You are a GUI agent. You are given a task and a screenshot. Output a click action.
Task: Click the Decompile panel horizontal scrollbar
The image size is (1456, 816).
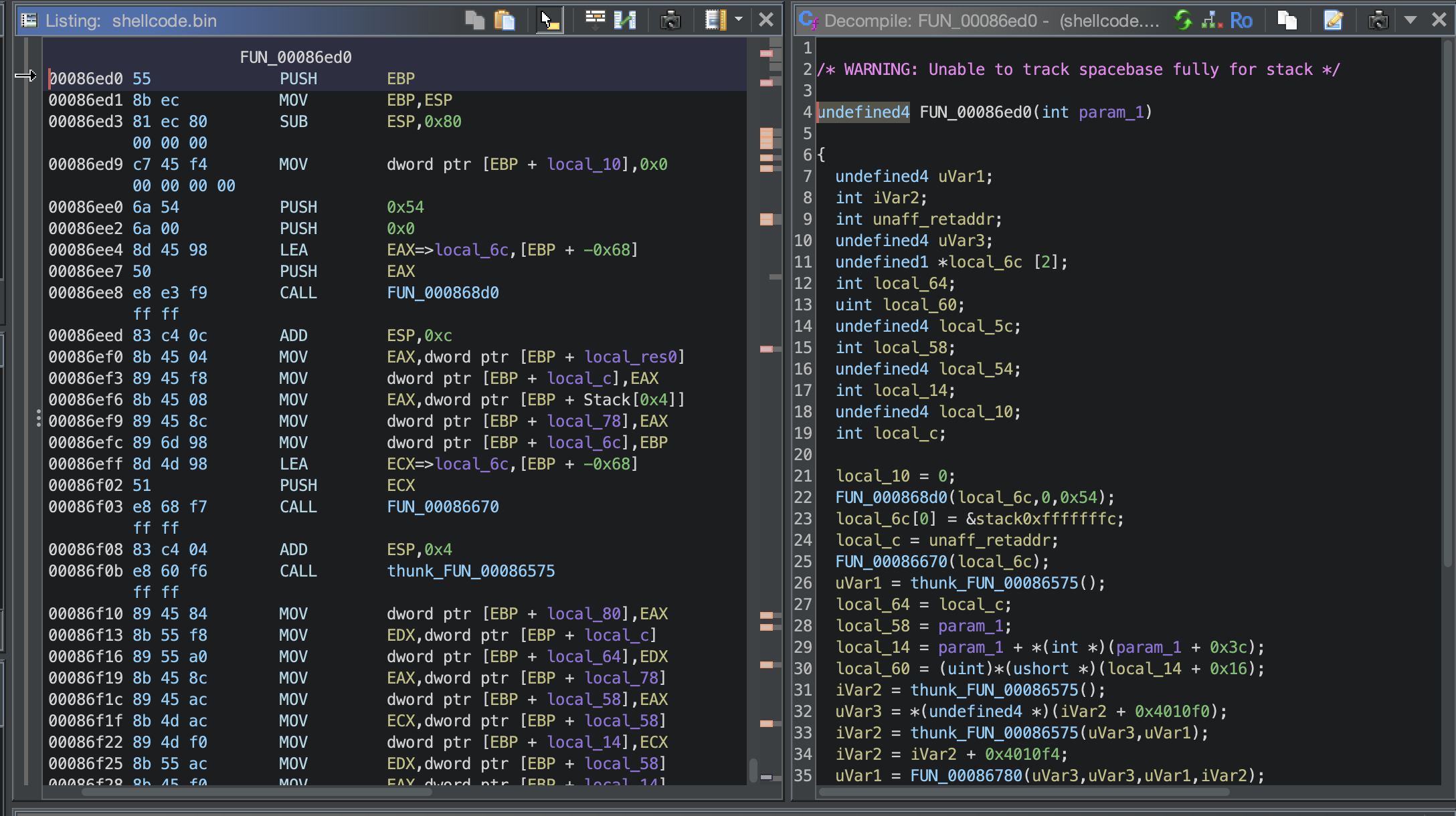point(1024,793)
